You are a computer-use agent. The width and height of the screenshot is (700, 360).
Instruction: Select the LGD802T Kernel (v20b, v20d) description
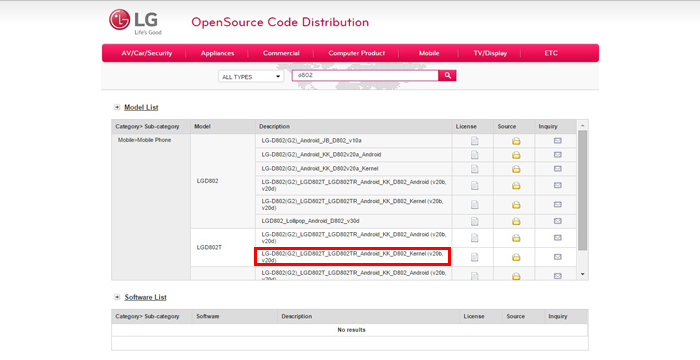tap(353, 257)
